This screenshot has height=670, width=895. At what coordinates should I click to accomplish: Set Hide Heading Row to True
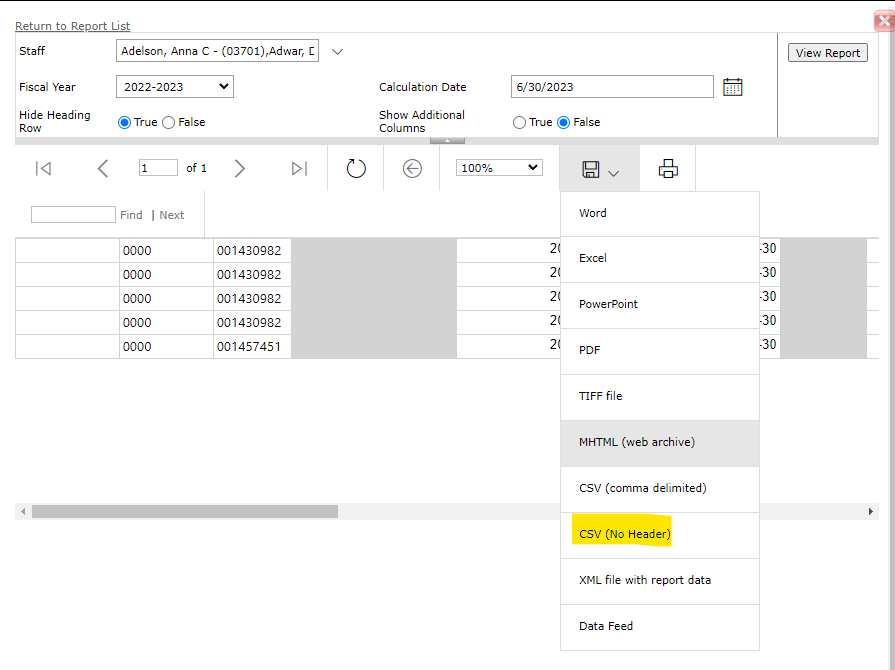[x=125, y=122]
